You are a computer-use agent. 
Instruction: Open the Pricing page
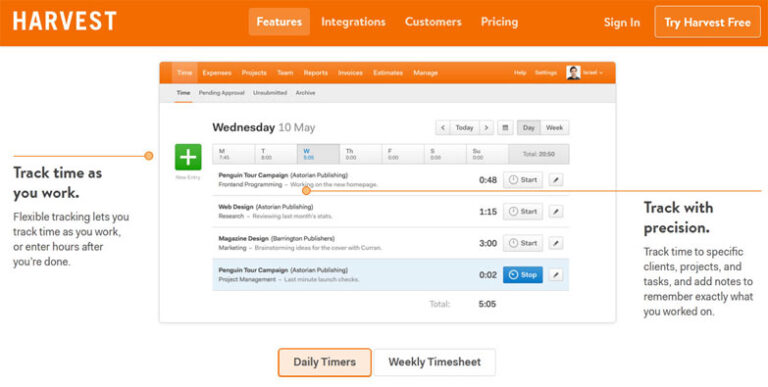(499, 22)
